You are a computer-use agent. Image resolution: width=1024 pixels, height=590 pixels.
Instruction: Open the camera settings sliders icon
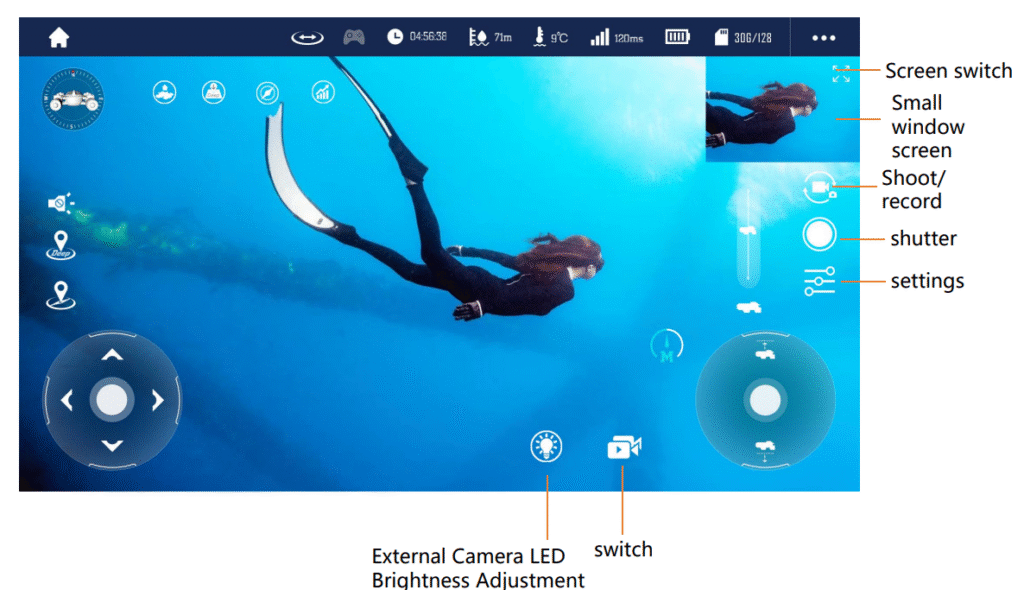pos(818,283)
